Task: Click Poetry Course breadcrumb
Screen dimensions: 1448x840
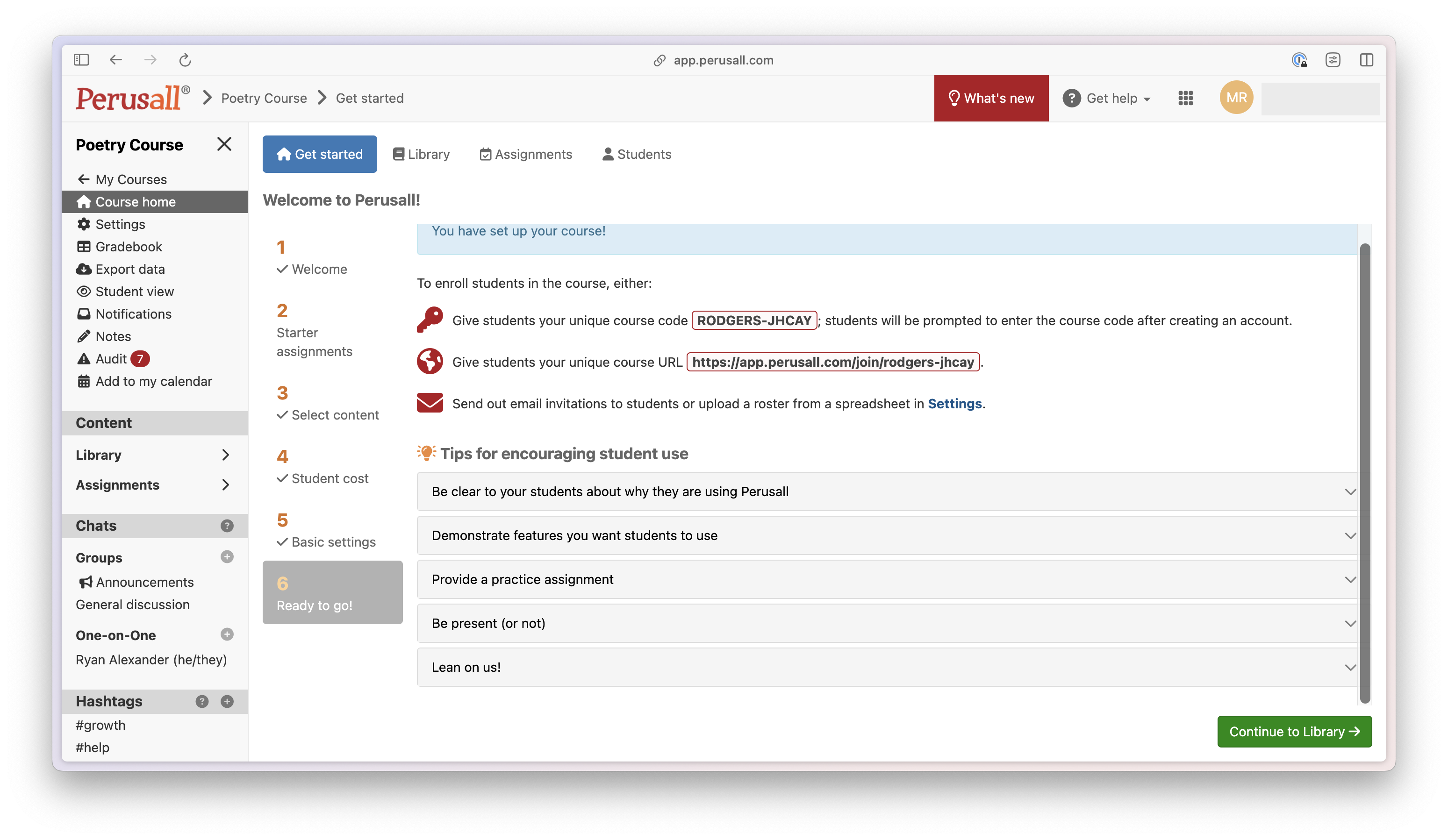Action: tap(264, 98)
